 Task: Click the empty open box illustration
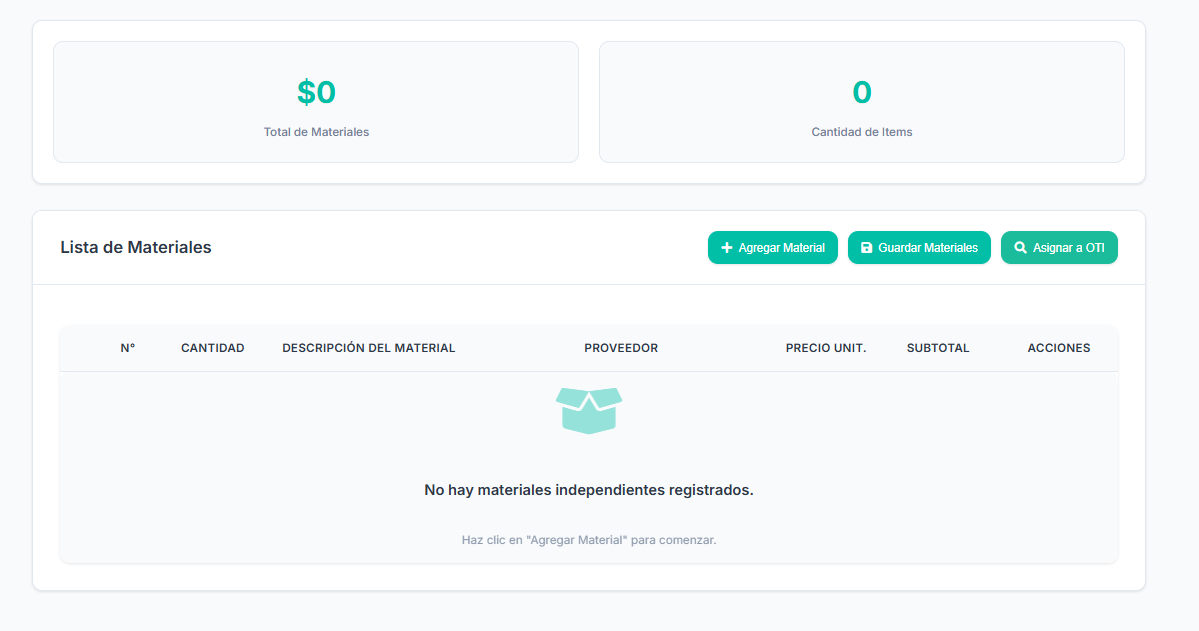coord(589,410)
